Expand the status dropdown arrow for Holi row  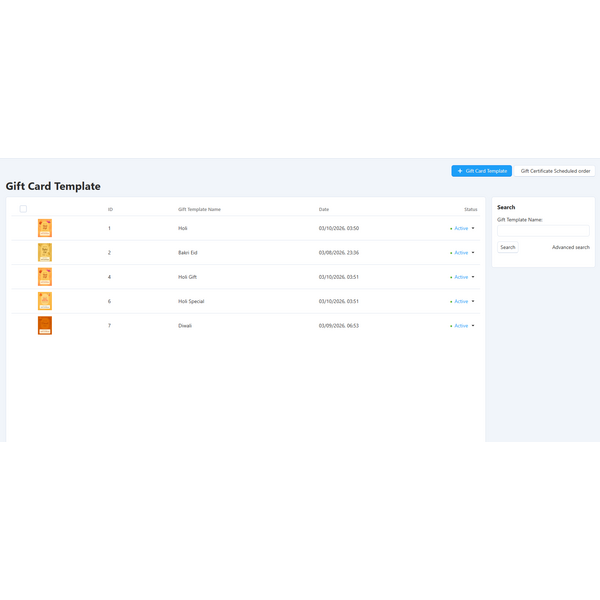pyautogui.click(x=473, y=228)
